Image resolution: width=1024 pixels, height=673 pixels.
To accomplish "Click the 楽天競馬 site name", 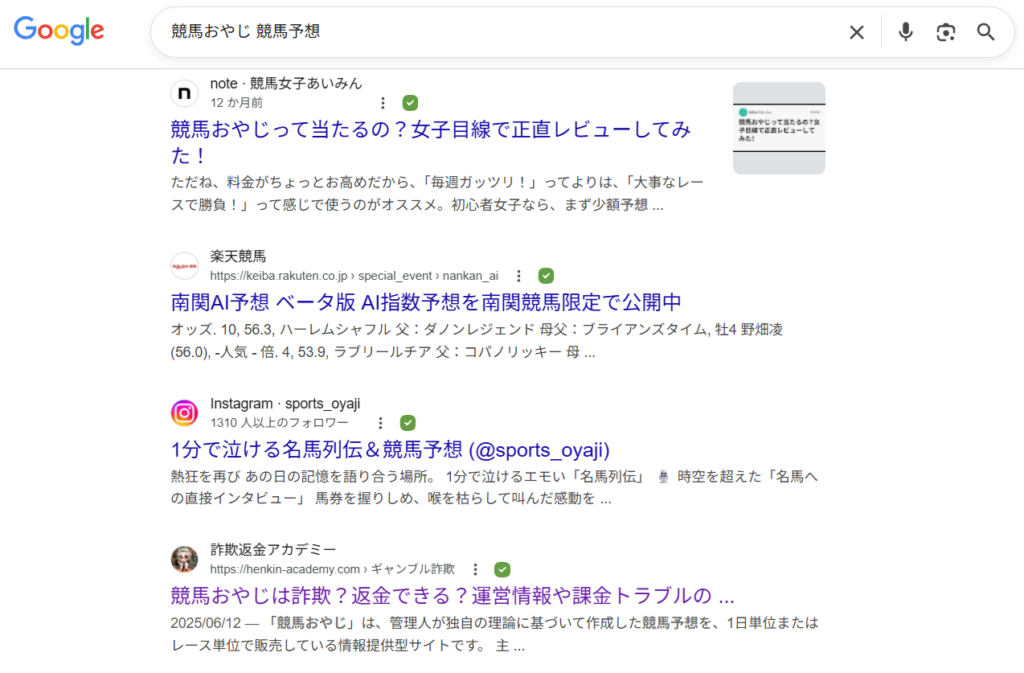I will (x=238, y=257).
